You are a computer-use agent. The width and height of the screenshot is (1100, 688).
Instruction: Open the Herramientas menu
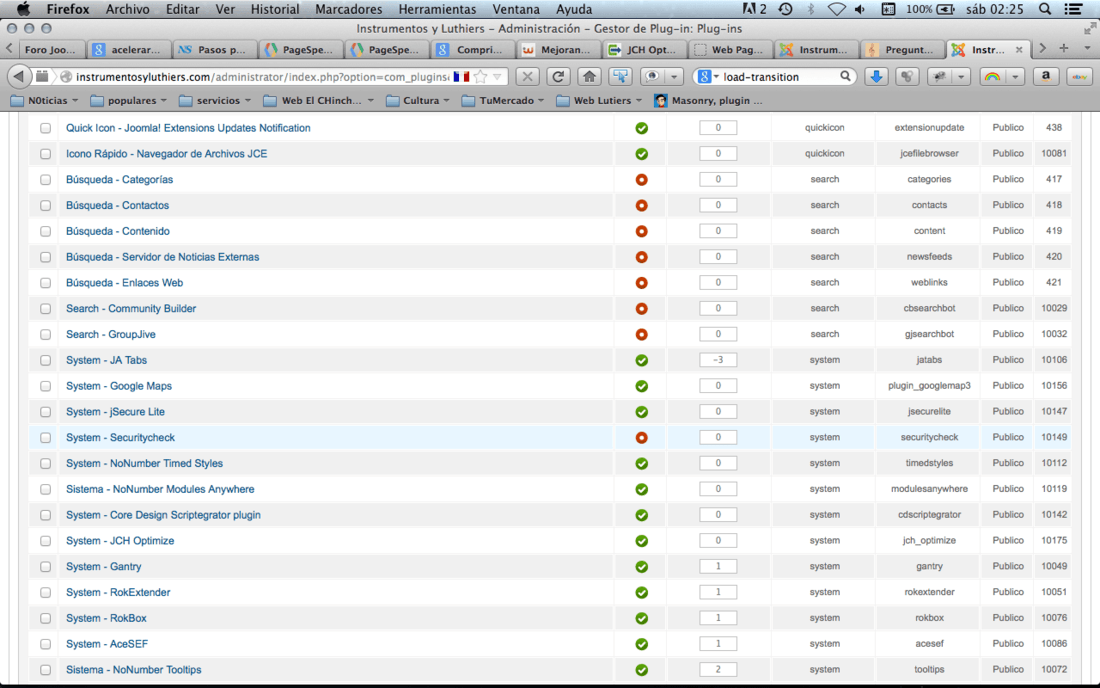(437, 9)
